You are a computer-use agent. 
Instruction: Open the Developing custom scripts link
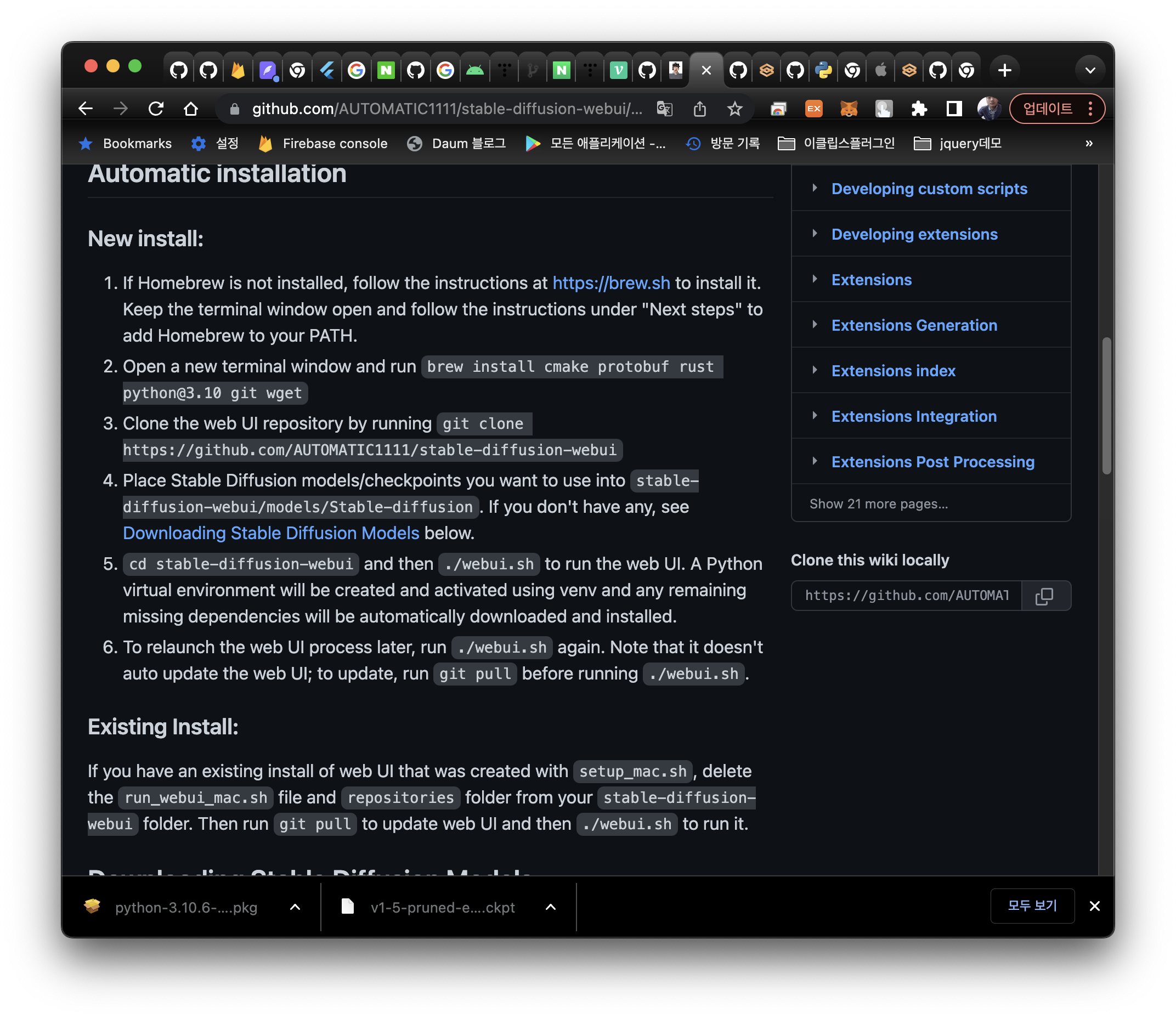click(929, 189)
